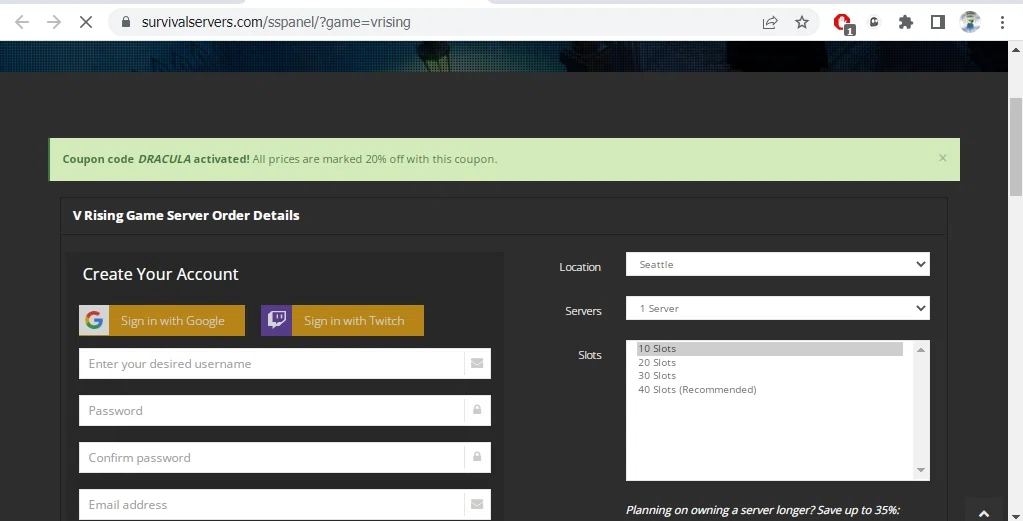
Task: Open the Servers dropdown showing 1 Server
Action: tap(778, 308)
